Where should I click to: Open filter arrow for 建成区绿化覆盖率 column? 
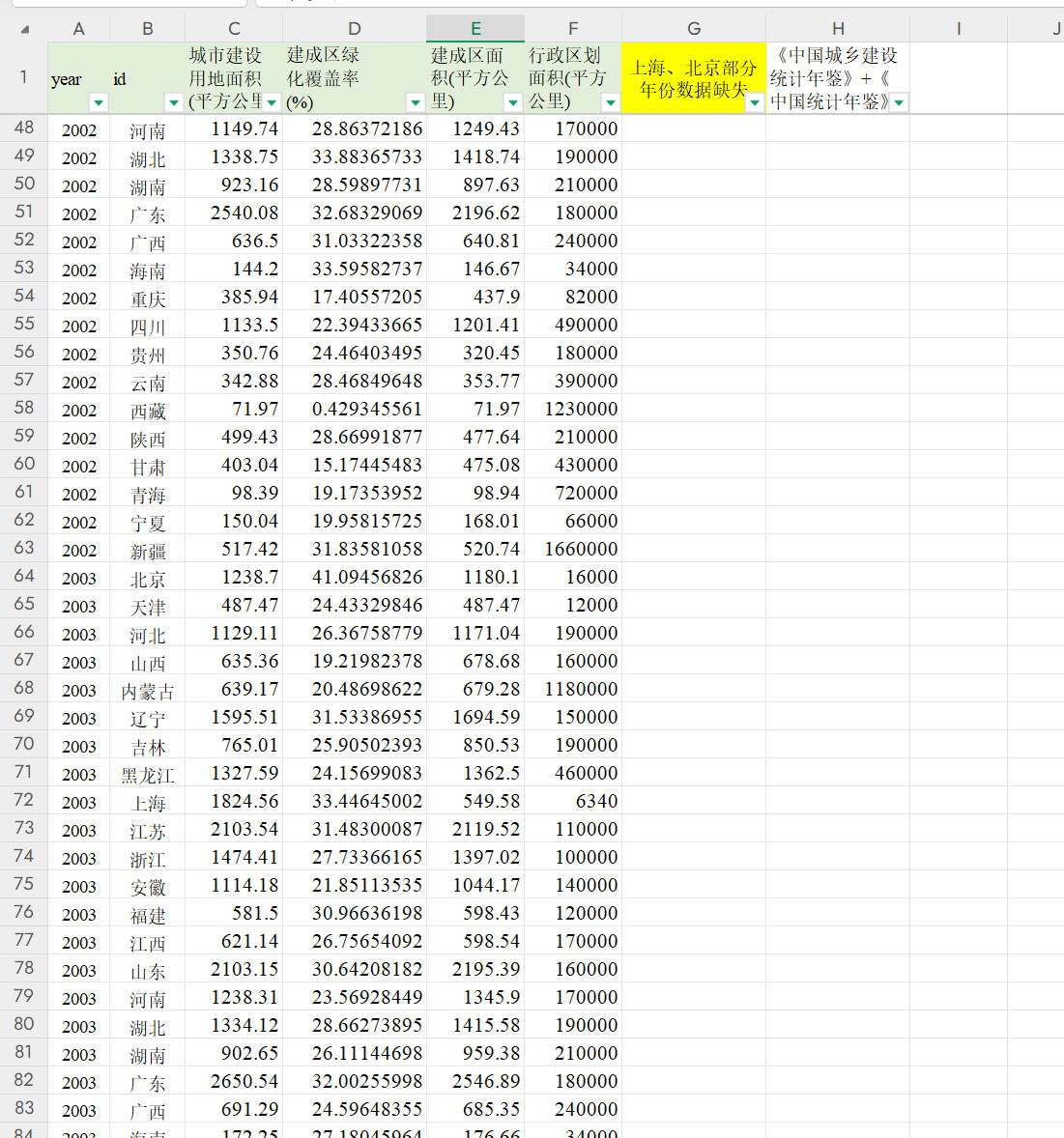pos(416,102)
